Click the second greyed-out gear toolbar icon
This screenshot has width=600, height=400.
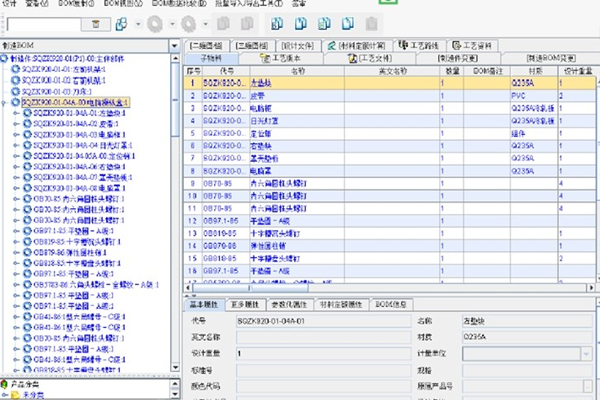[x=188, y=24]
